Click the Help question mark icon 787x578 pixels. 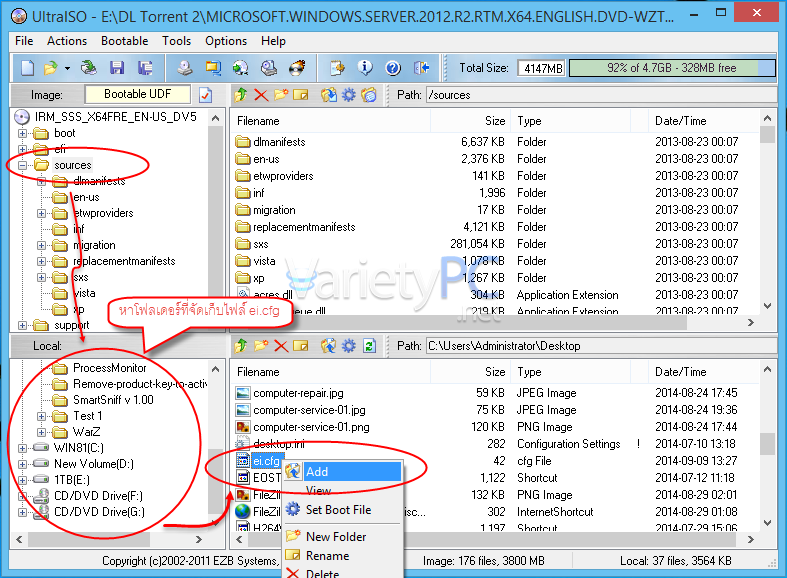[393, 68]
